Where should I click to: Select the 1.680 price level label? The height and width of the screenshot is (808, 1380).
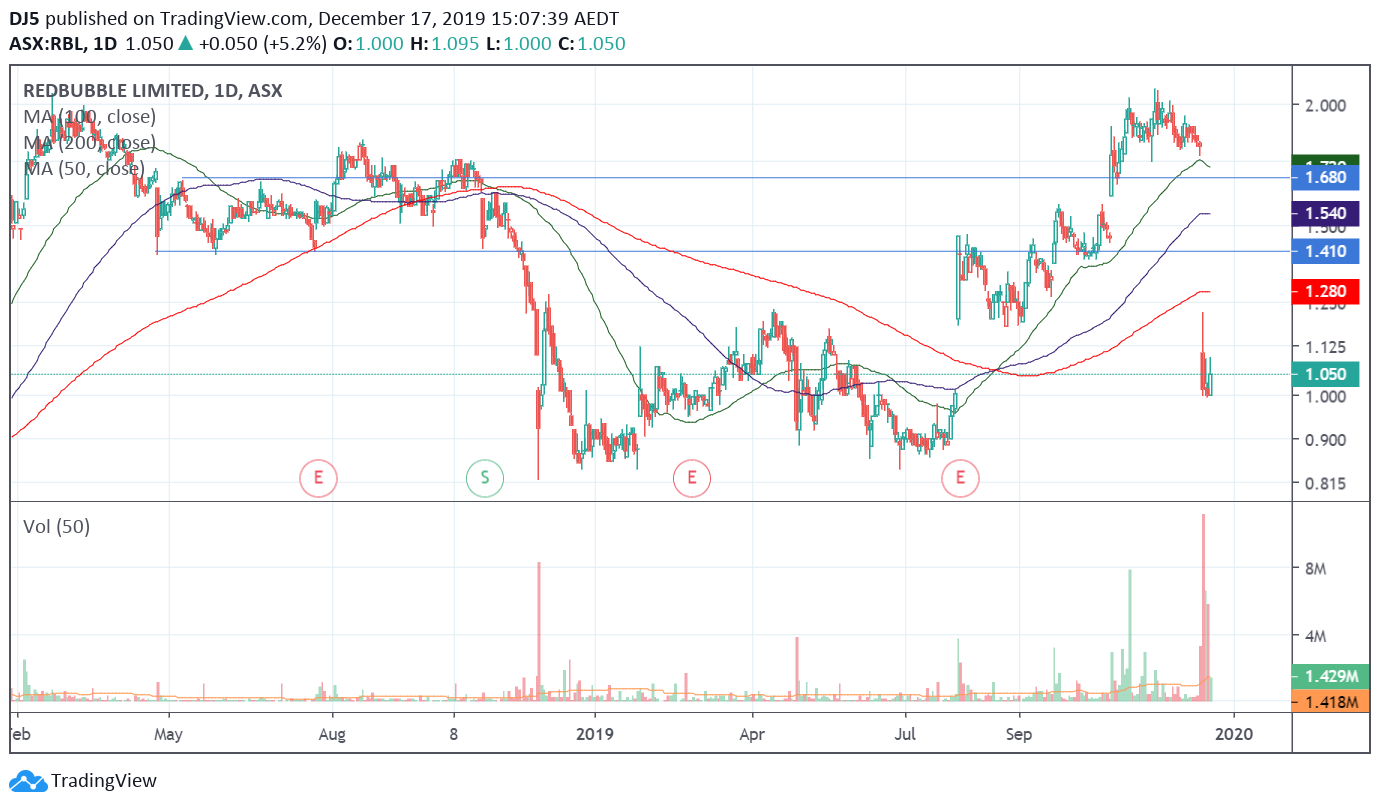1325,178
